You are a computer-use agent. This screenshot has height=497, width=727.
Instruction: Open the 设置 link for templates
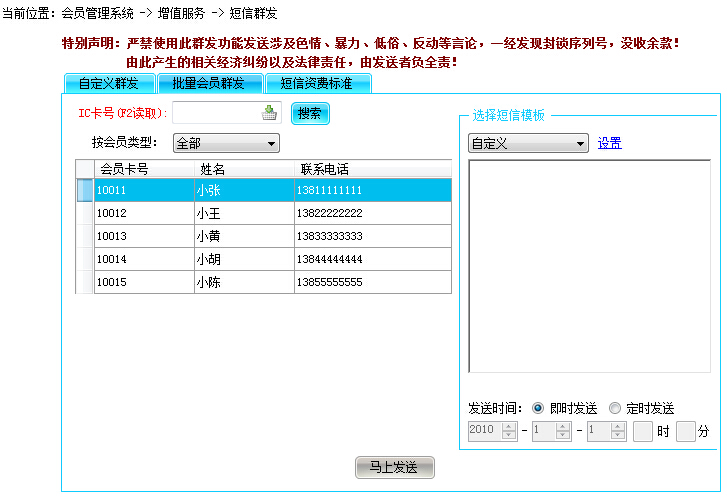coord(609,144)
